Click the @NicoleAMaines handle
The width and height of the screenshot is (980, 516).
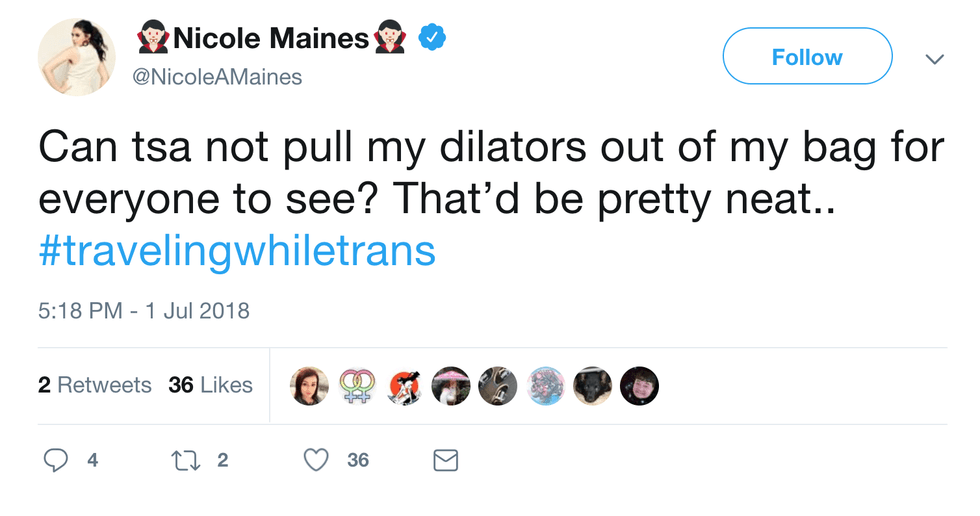pyautogui.click(x=217, y=77)
